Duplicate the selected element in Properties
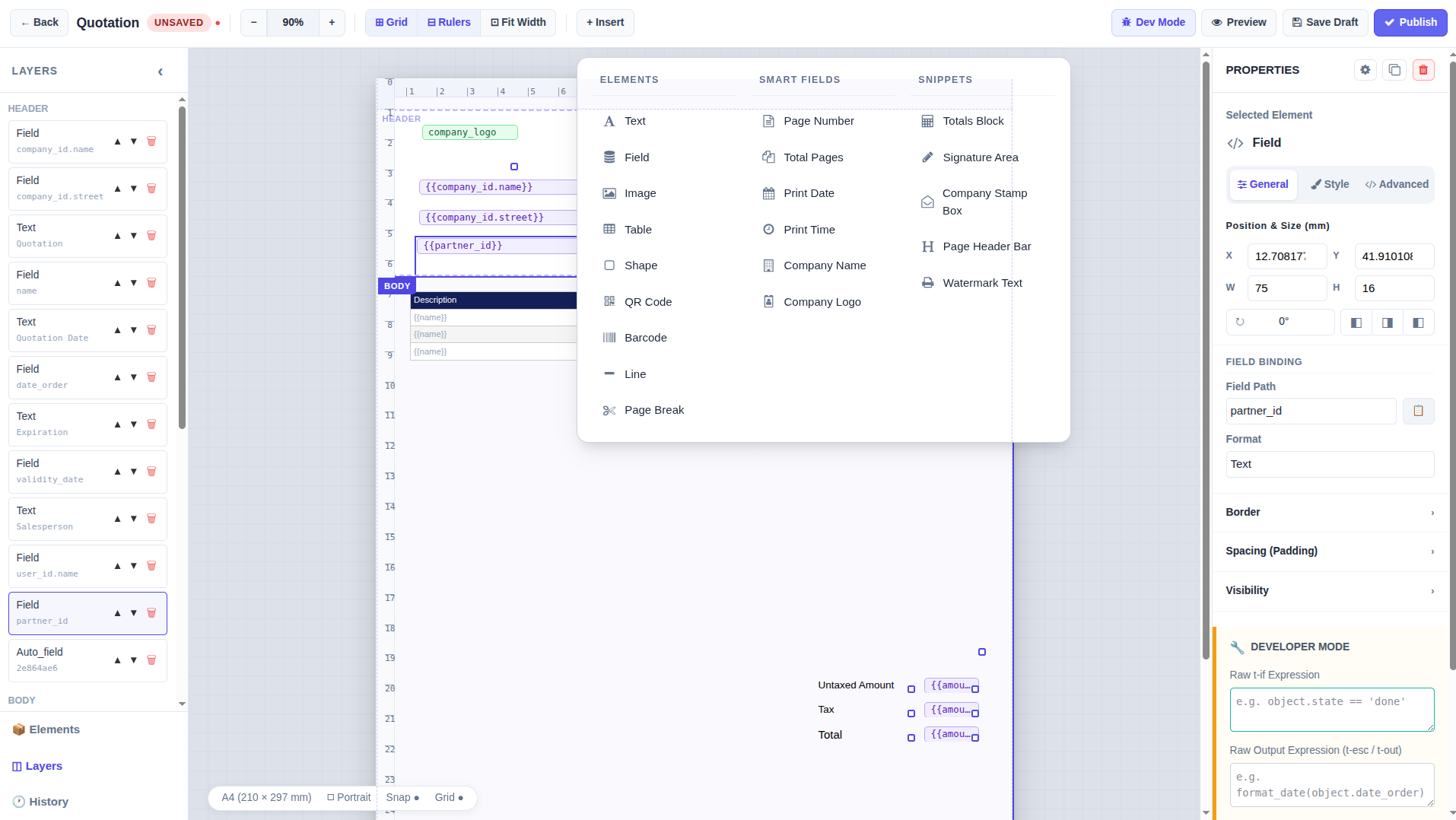Screen dimensions: 1456x820 (x=1394, y=70)
